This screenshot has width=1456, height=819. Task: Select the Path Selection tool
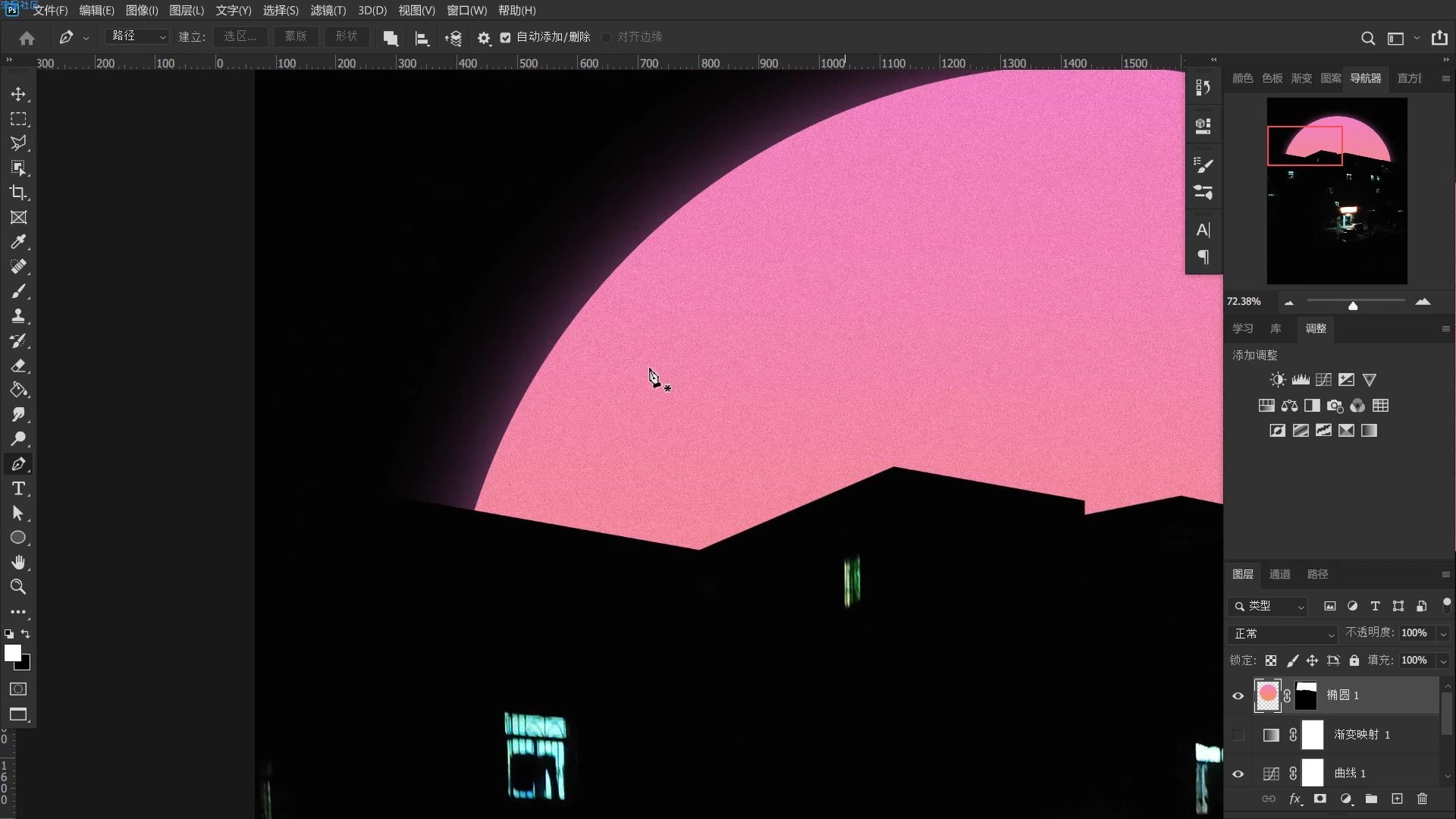18,513
